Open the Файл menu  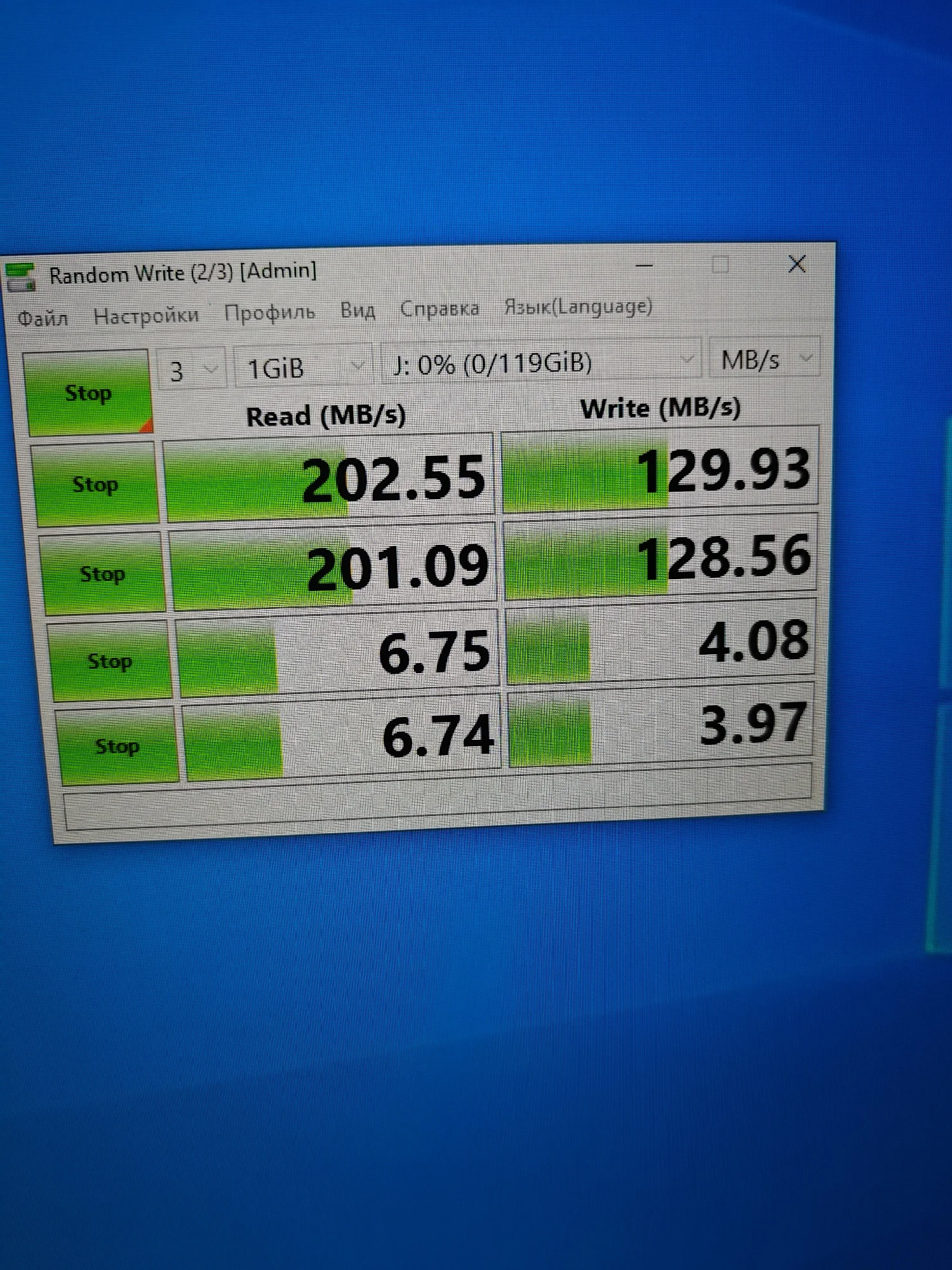point(43,317)
